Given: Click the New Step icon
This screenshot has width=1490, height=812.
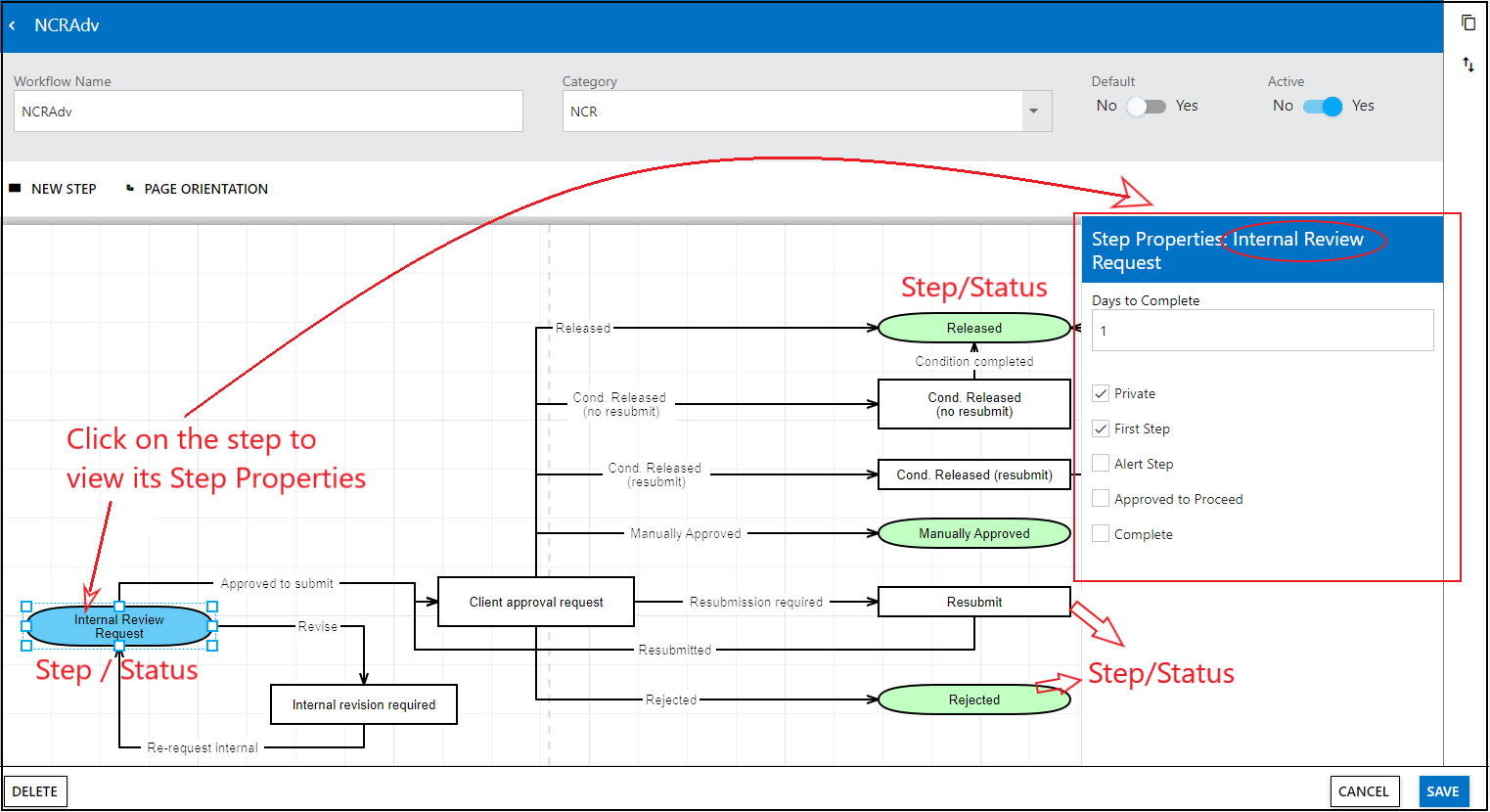Looking at the screenshot, I should pyautogui.click(x=15, y=188).
